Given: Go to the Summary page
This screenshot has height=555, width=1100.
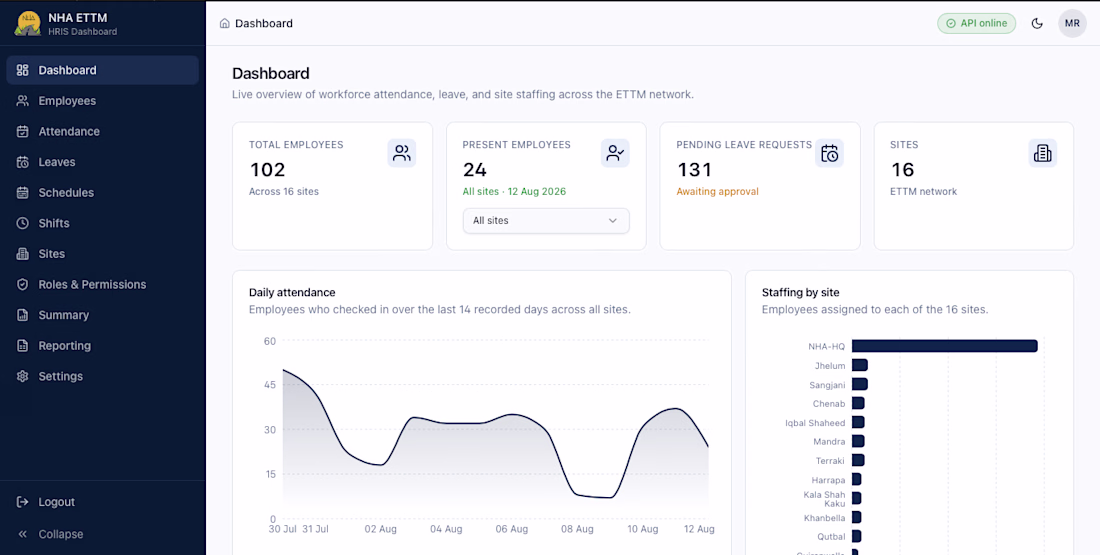Looking at the screenshot, I should [x=102, y=315].
